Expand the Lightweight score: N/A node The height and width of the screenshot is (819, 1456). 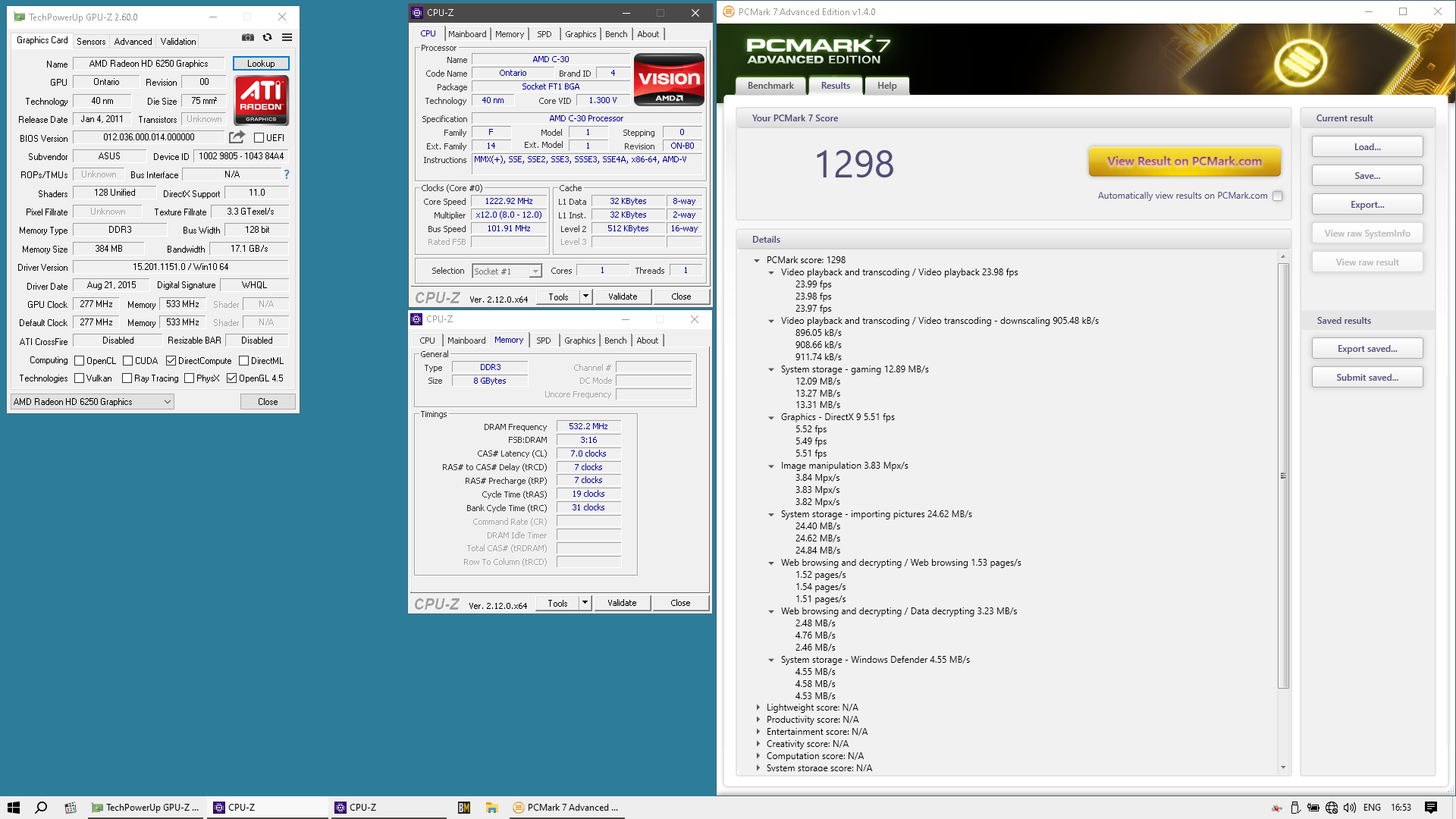pos(758,708)
